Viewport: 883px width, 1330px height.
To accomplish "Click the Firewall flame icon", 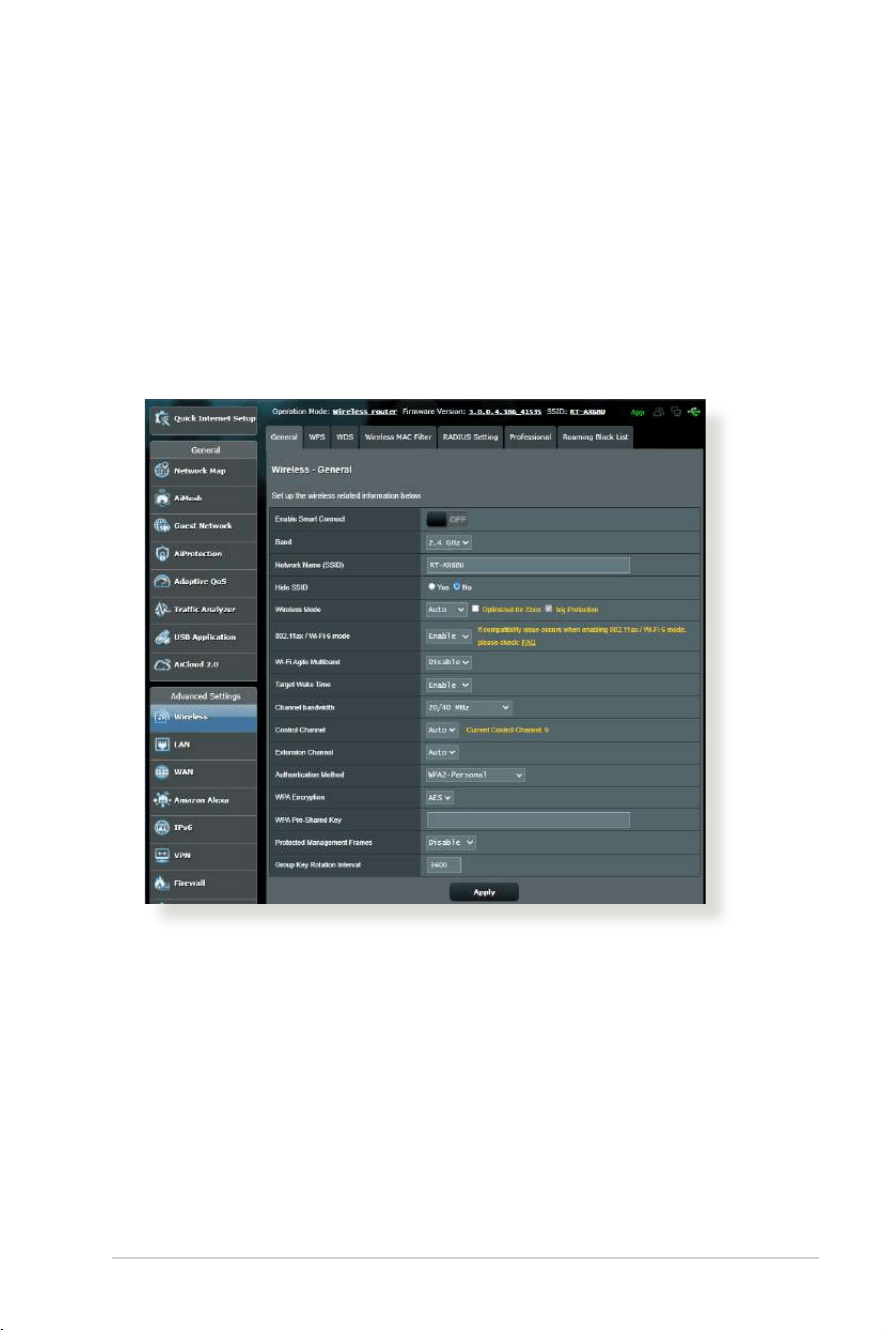I will 163,884.
